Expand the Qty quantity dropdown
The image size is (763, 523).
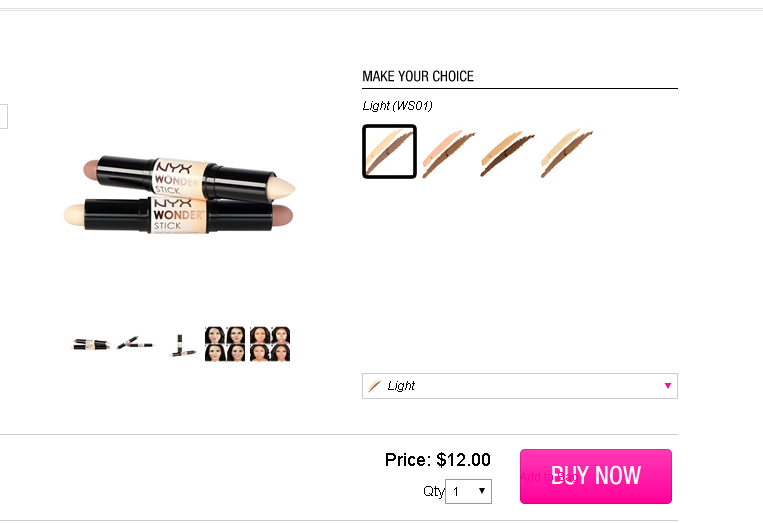[x=469, y=491]
